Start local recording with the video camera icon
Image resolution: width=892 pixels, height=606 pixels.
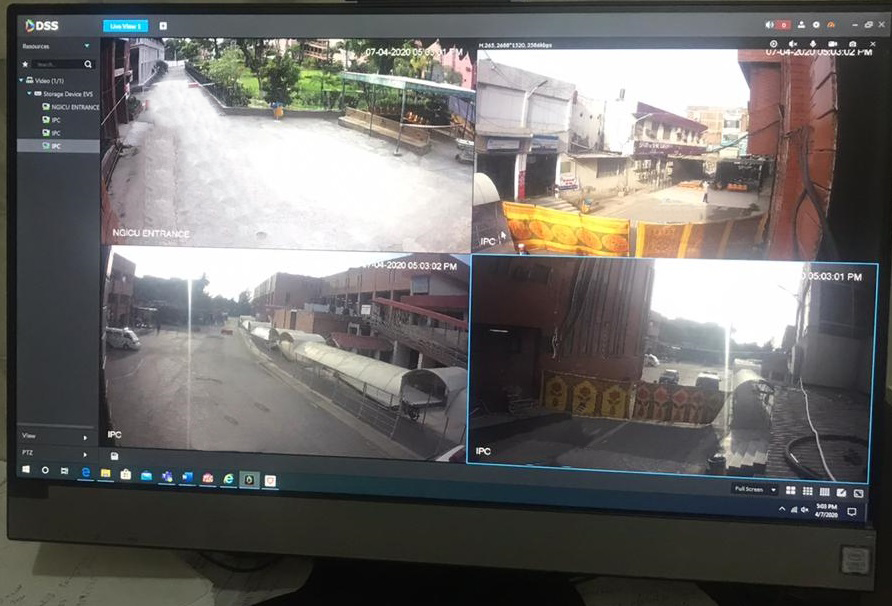(831, 45)
